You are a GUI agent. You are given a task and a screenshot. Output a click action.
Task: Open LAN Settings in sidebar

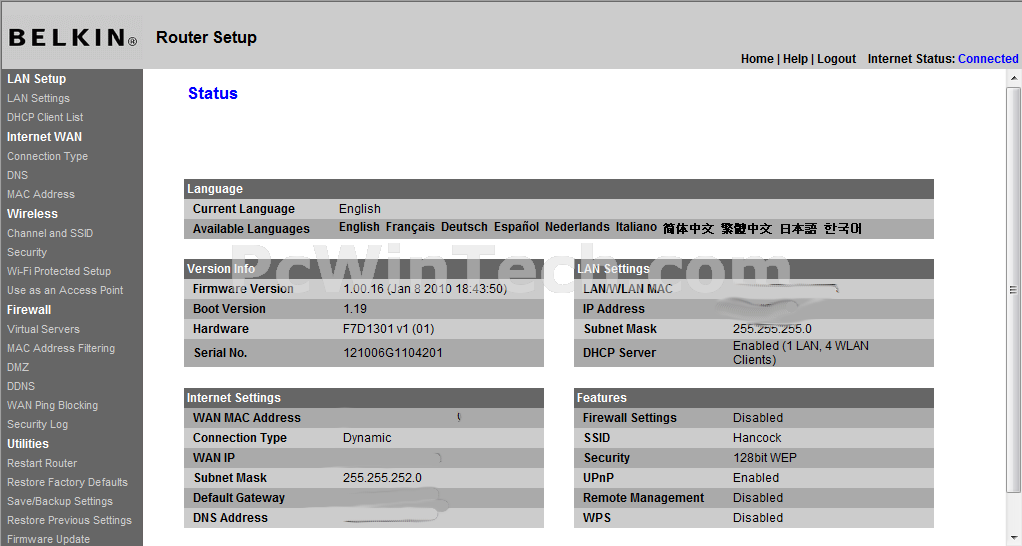tap(38, 98)
